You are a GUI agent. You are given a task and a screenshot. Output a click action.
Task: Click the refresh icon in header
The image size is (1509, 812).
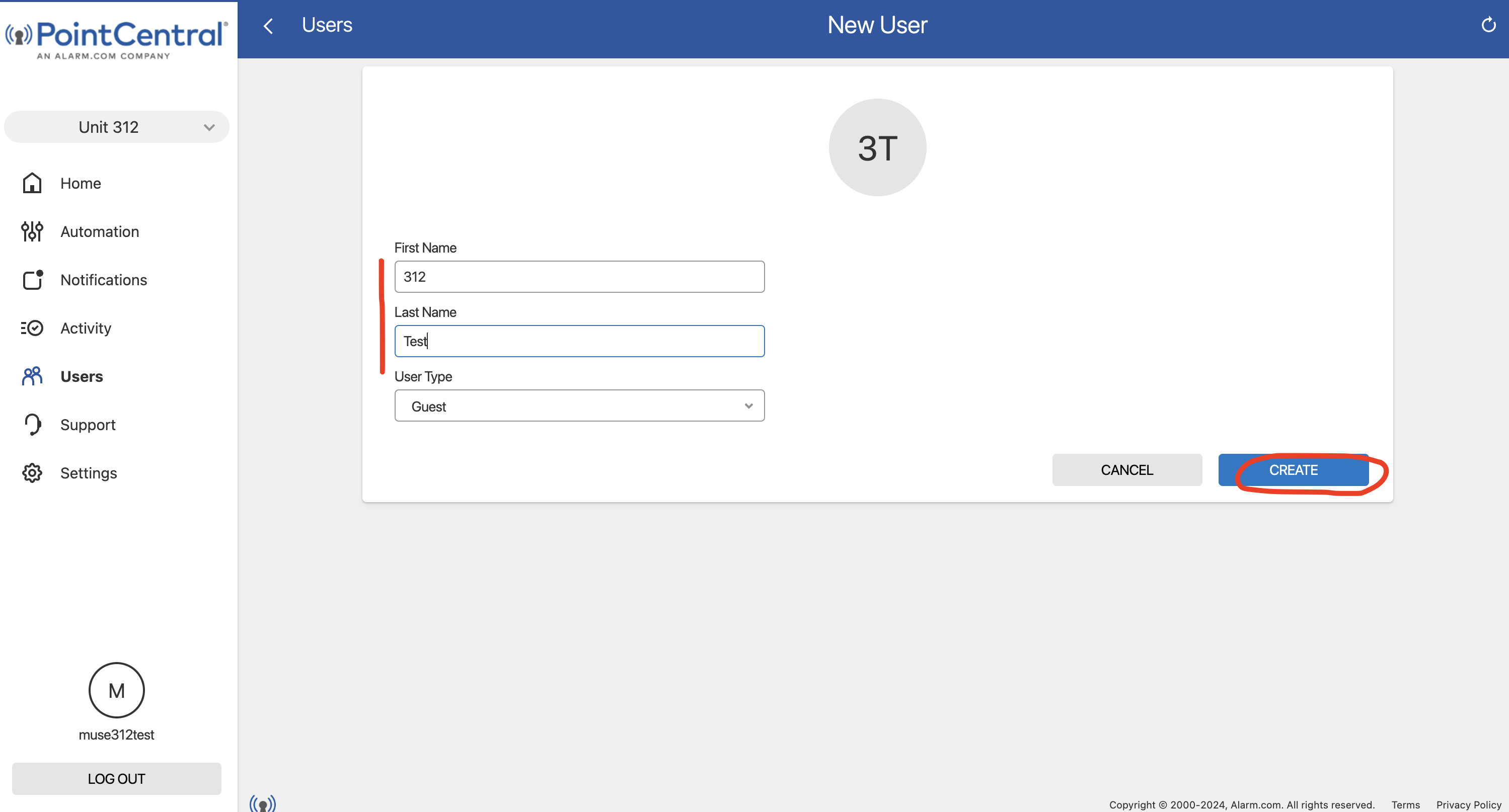(x=1488, y=25)
